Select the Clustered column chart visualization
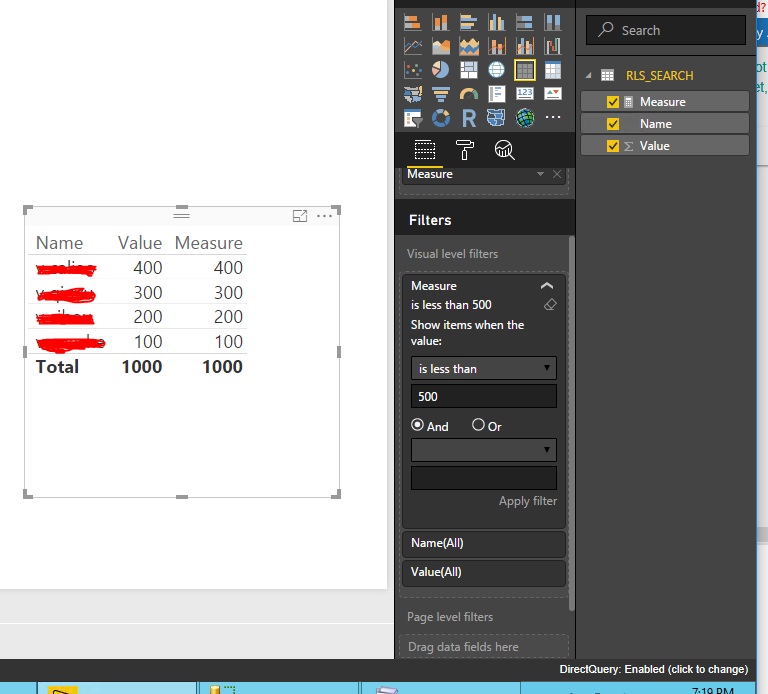768x694 pixels. pyautogui.click(x=497, y=23)
